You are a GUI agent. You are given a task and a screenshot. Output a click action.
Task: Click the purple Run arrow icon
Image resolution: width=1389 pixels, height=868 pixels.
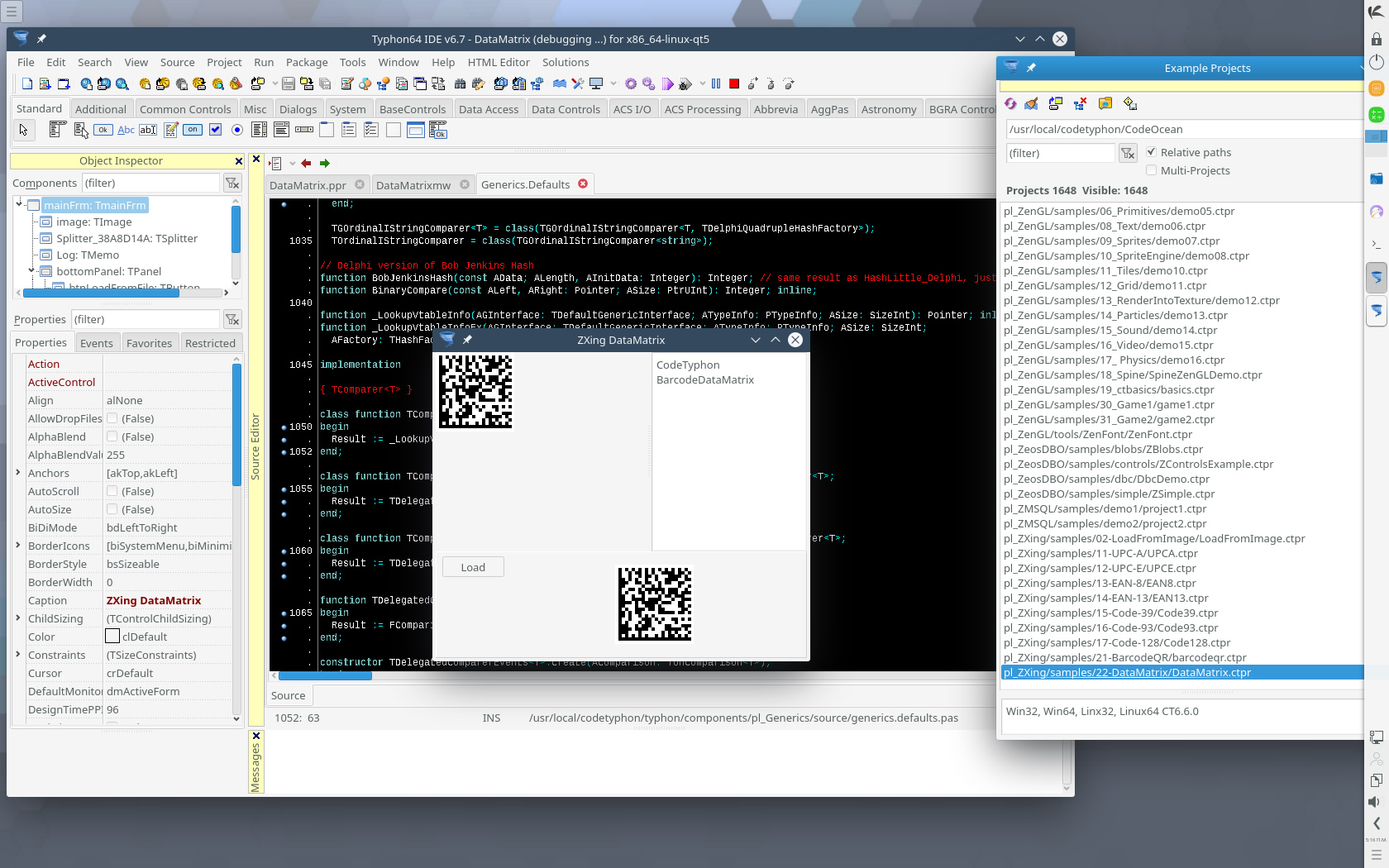click(x=668, y=83)
